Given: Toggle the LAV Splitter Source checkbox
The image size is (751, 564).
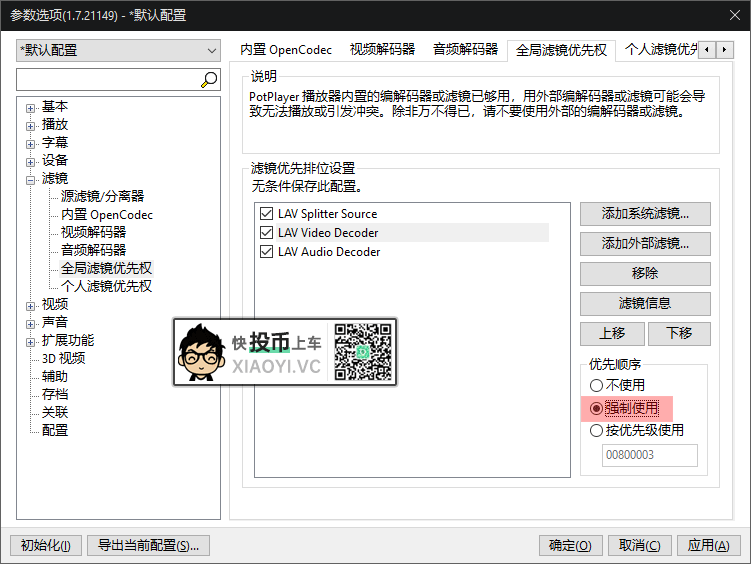Looking at the screenshot, I should (266, 214).
